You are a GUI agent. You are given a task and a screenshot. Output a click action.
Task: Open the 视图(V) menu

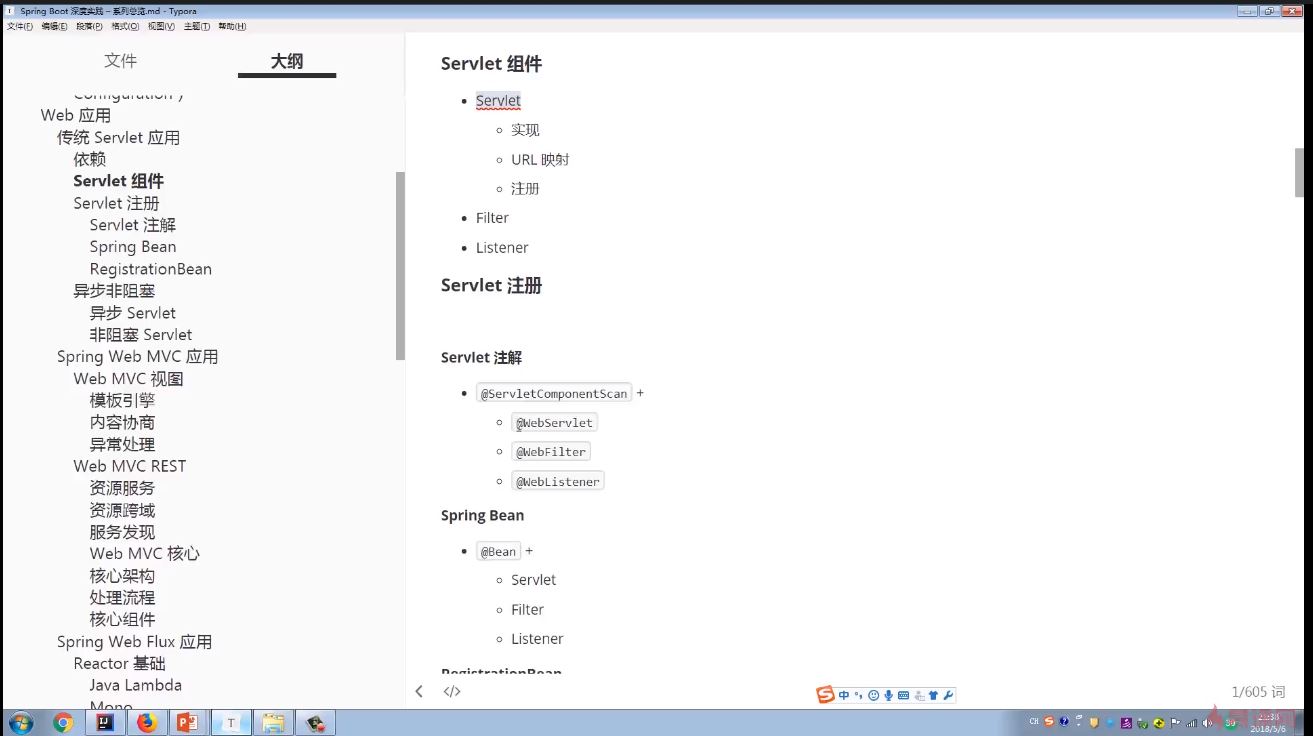click(x=161, y=26)
